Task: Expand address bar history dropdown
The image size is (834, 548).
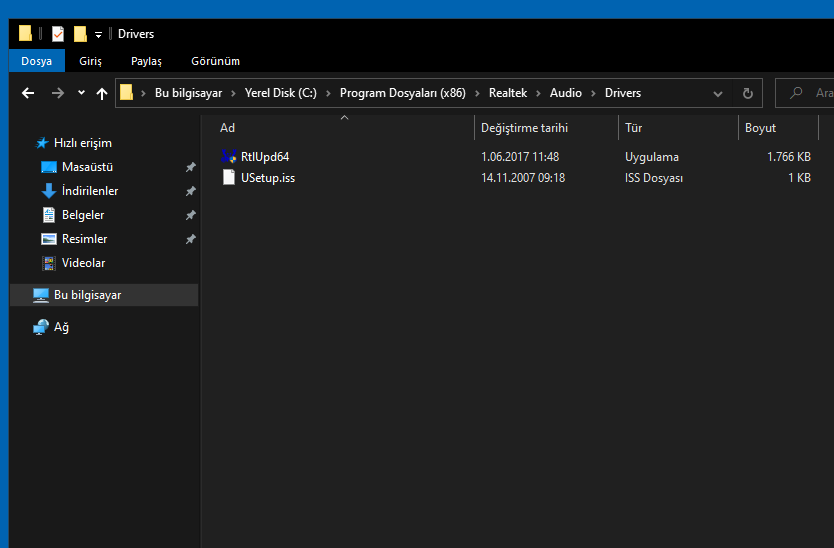Action: tap(718, 93)
